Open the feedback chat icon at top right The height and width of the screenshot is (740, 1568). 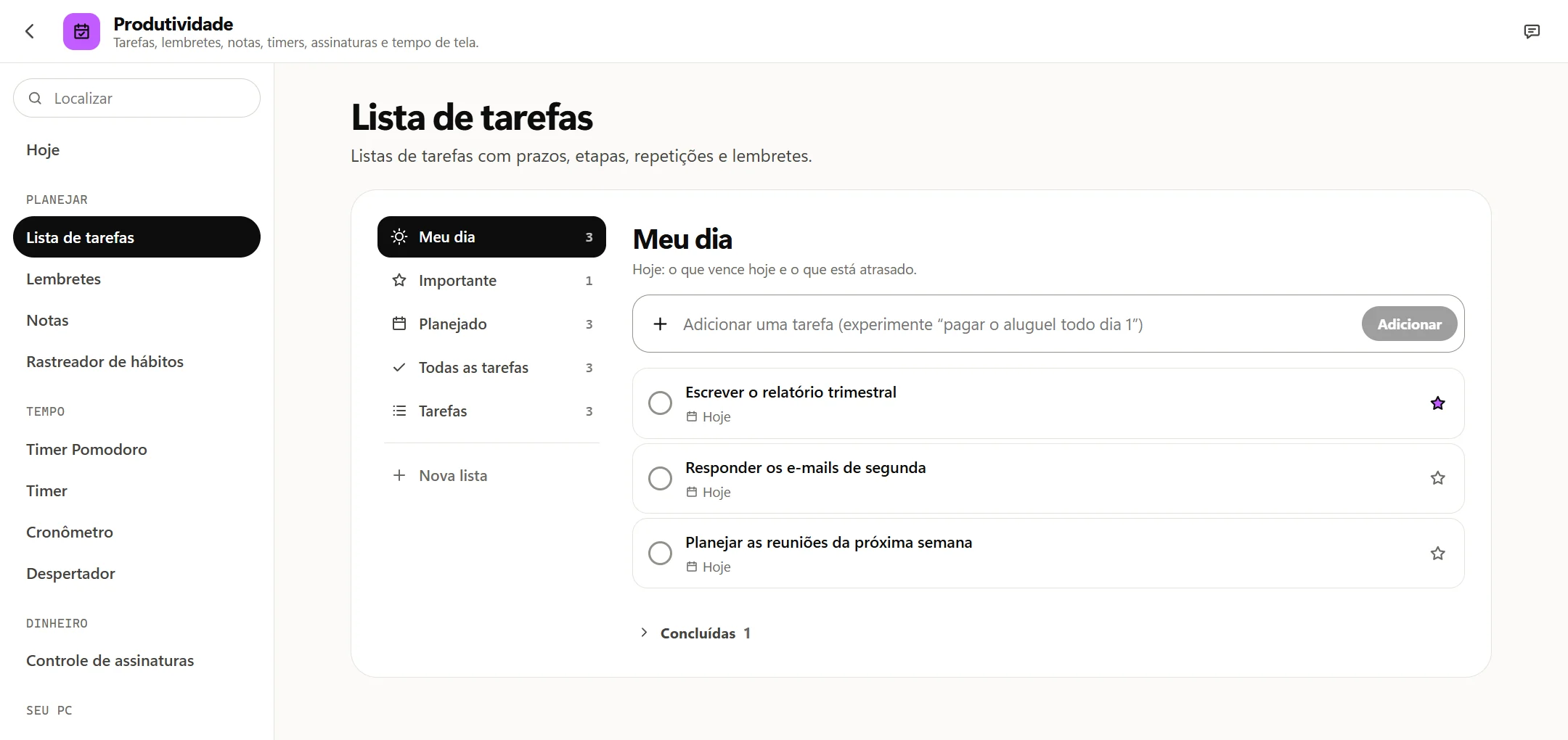1532,31
